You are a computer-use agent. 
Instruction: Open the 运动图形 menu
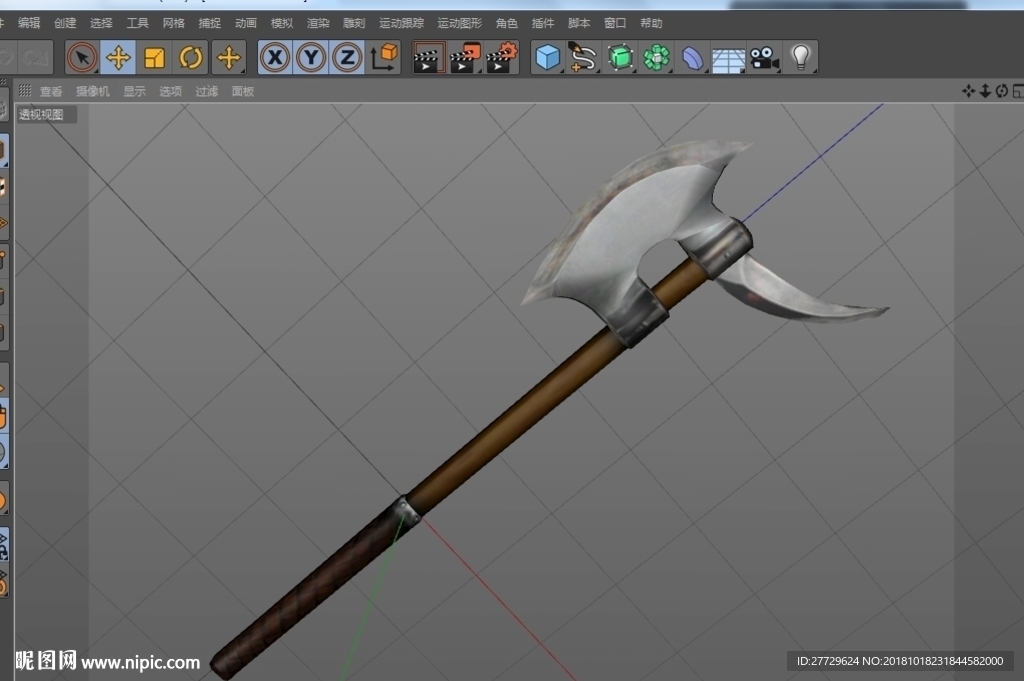click(460, 23)
